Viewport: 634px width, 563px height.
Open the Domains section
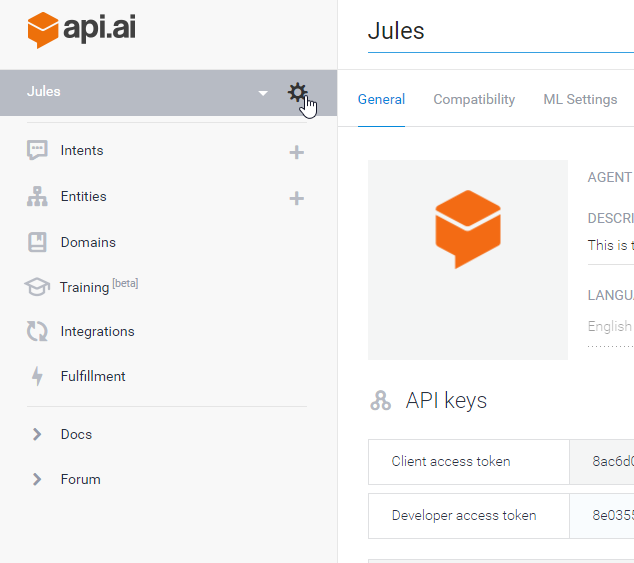tap(88, 242)
